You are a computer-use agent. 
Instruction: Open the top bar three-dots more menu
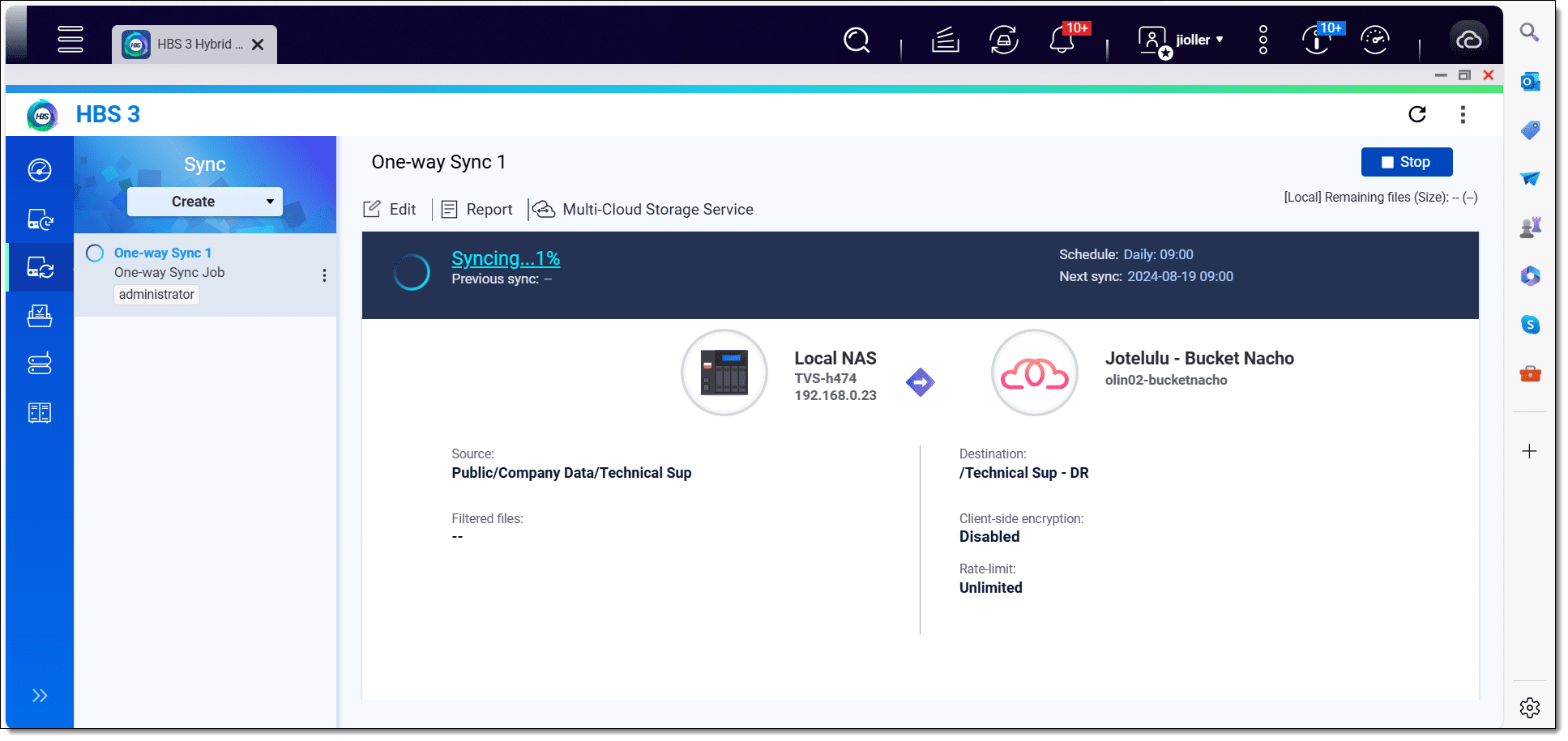pyautogui.click(x=1263, y=40)
